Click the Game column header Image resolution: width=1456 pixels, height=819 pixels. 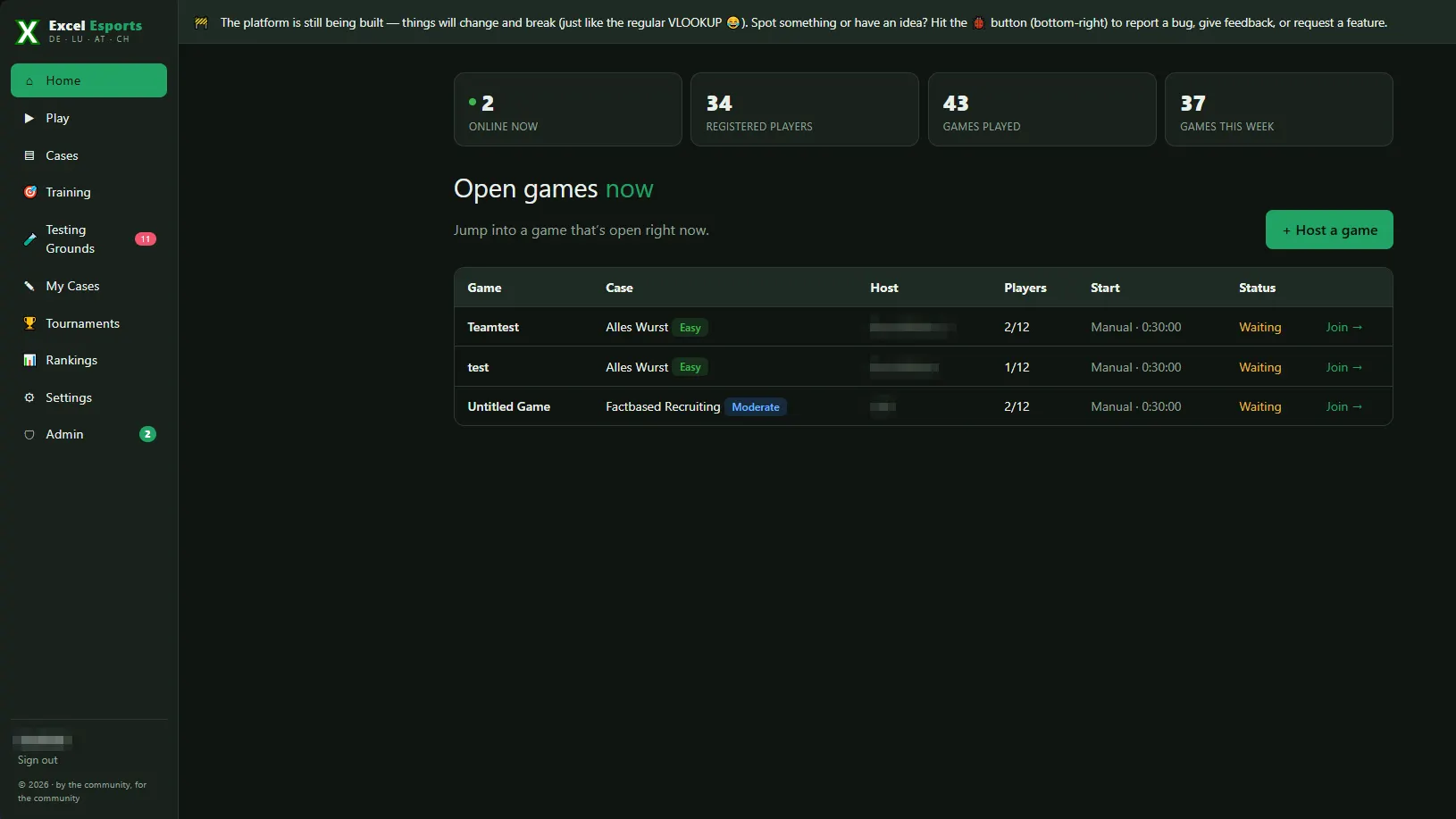pyautogui.click(x=484, y=288)
